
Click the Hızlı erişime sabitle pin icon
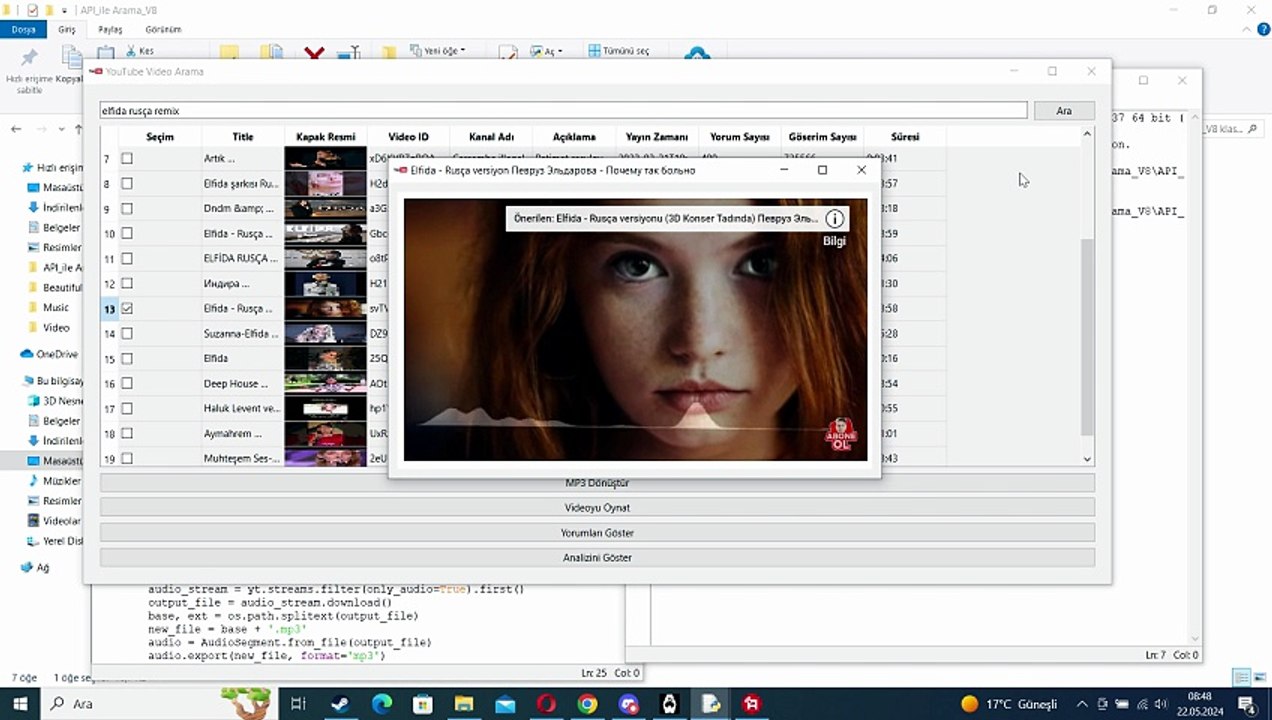click(29, 58)
